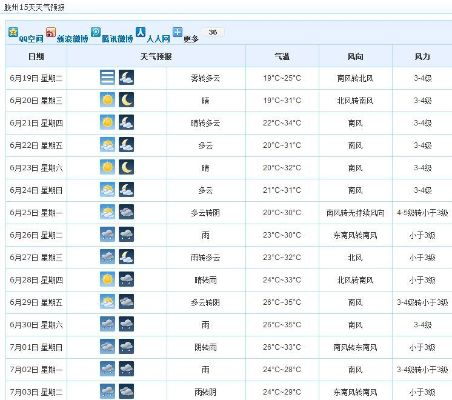Screen dimensions: 452x400
Task: Click the 晴转多云 forecast text for 6月21日
Action: [x=205, y=123]
